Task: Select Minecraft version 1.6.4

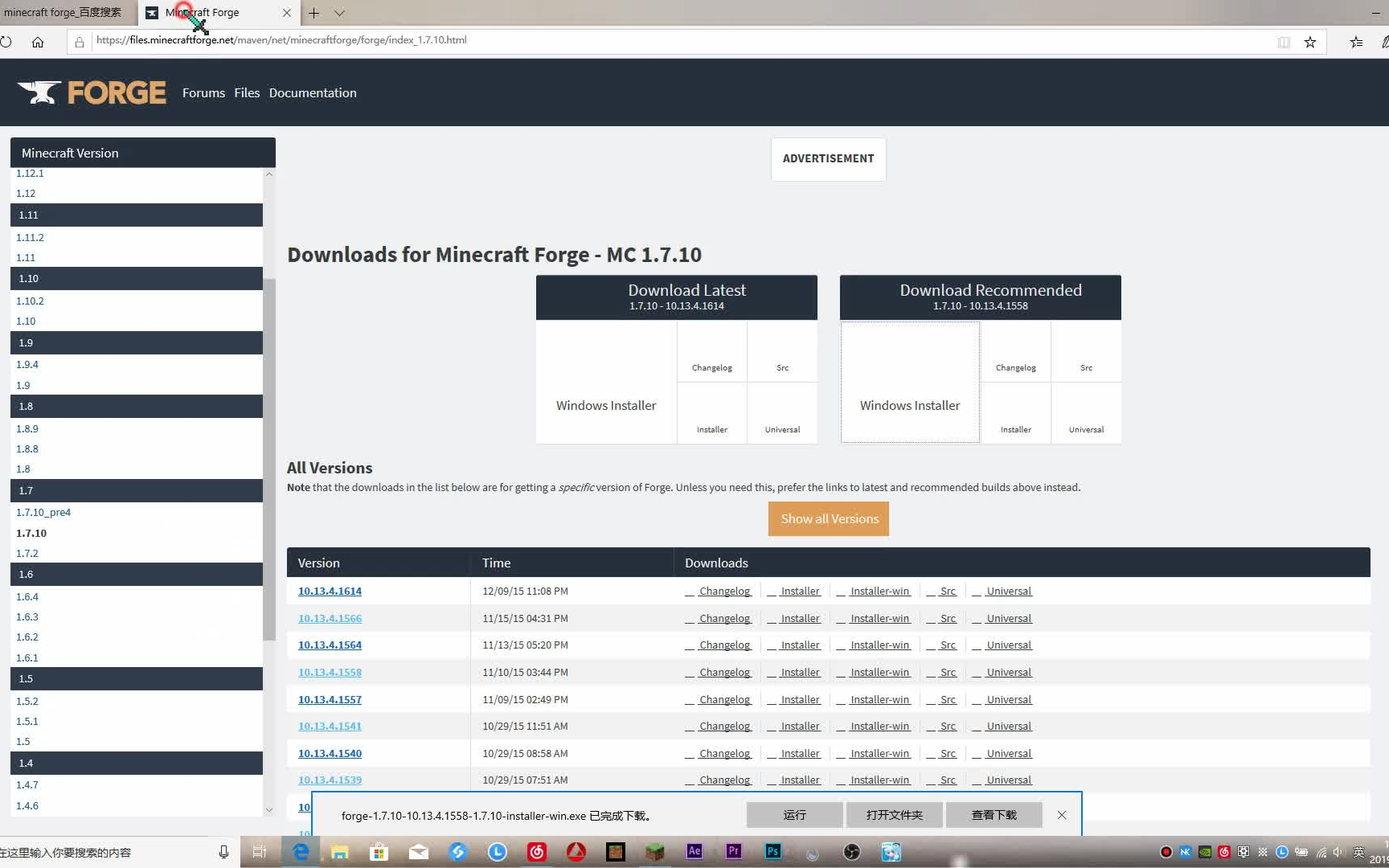Action: tap(27, 596)
